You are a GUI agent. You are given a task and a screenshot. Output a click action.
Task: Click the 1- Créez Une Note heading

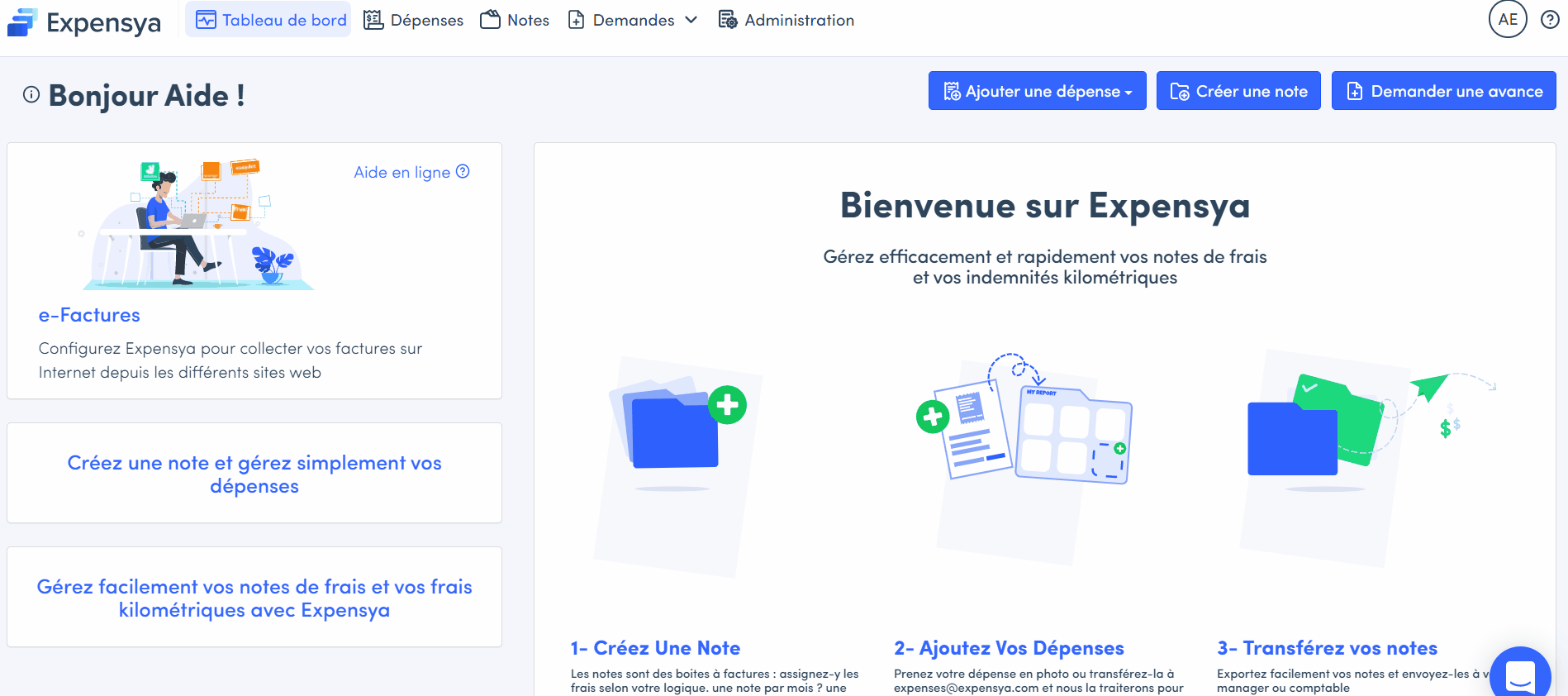[x=655, y=648]
